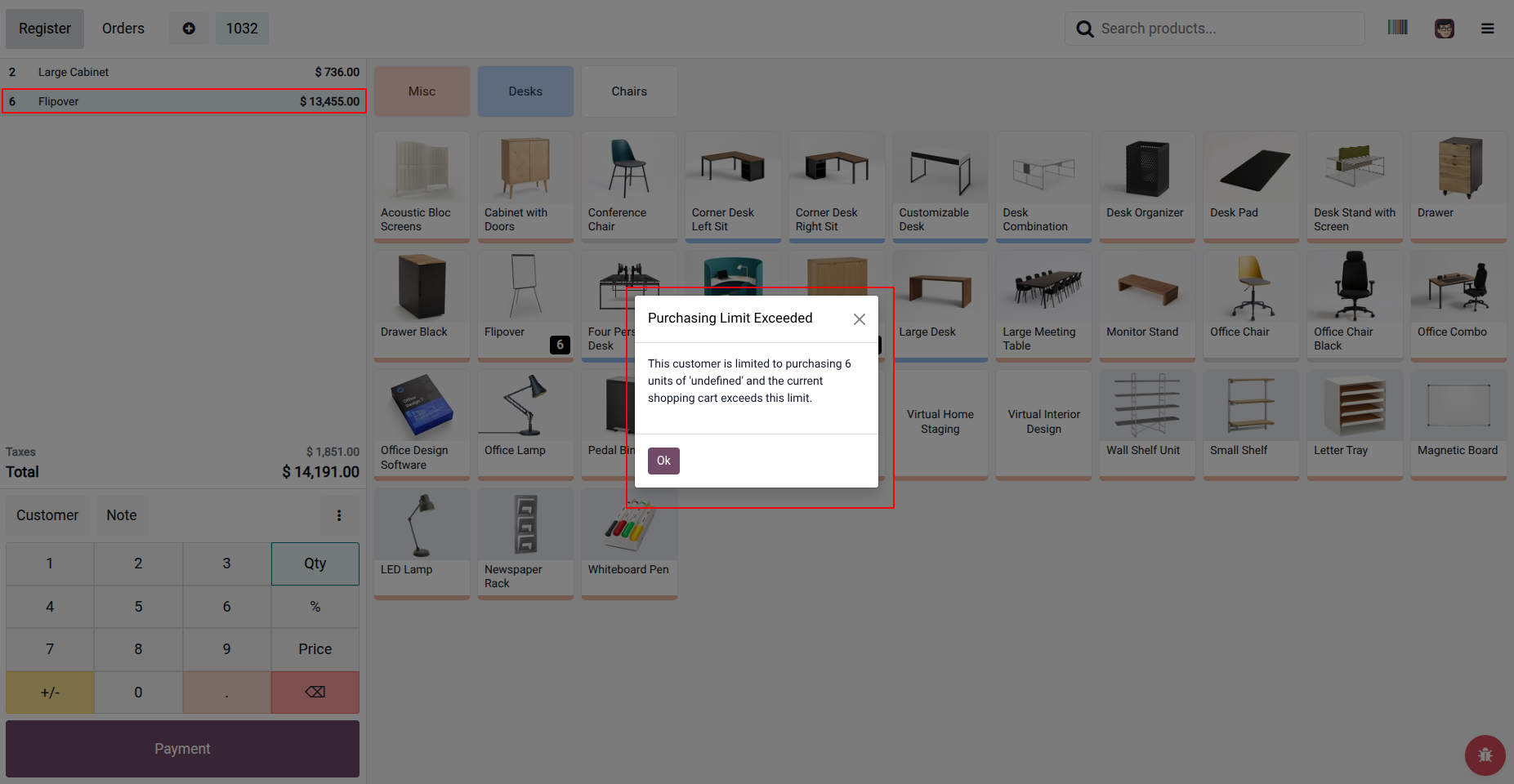Add Virtual Home Staging product

(x=940, y=425)
